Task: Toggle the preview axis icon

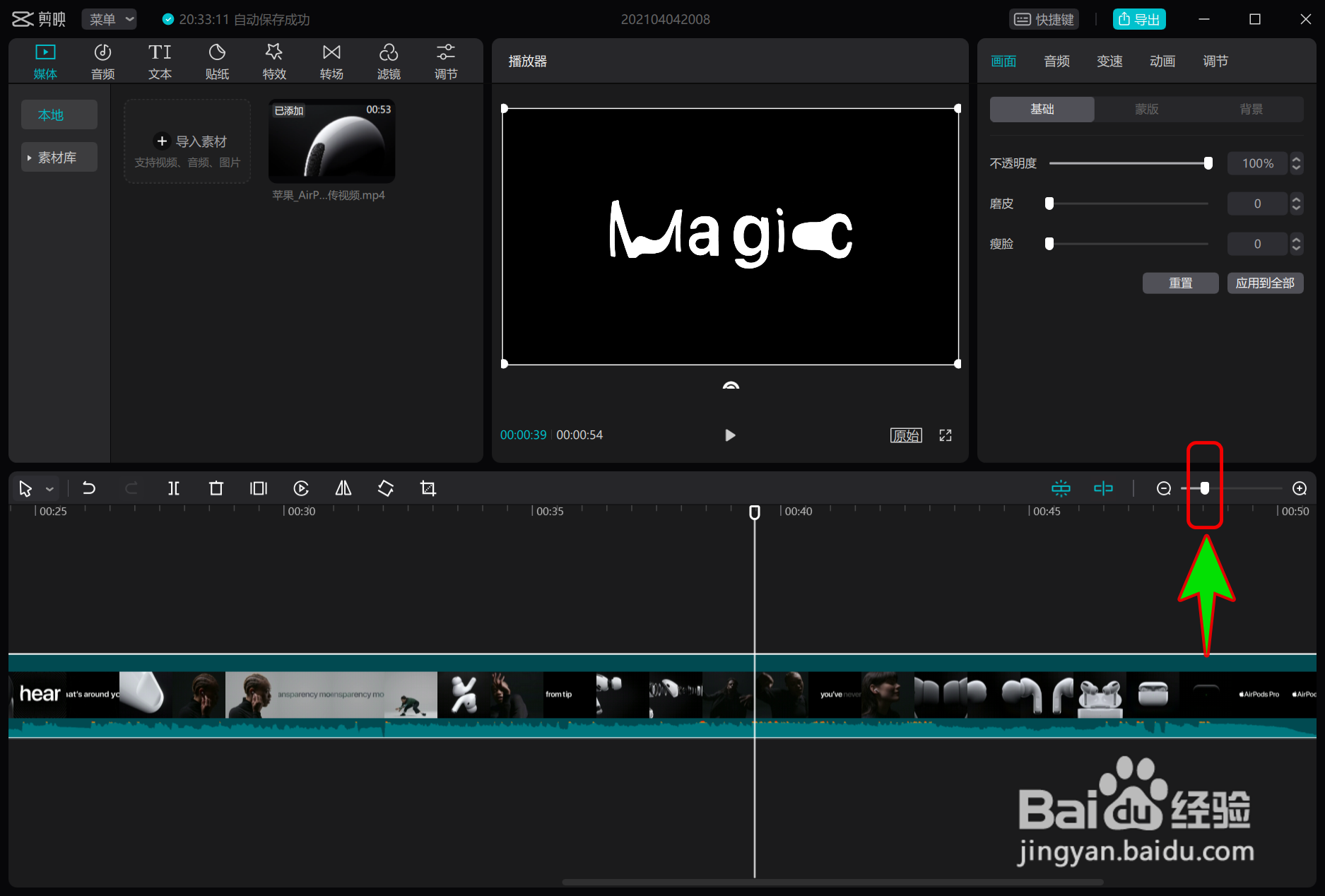Action: [1103, 488]
